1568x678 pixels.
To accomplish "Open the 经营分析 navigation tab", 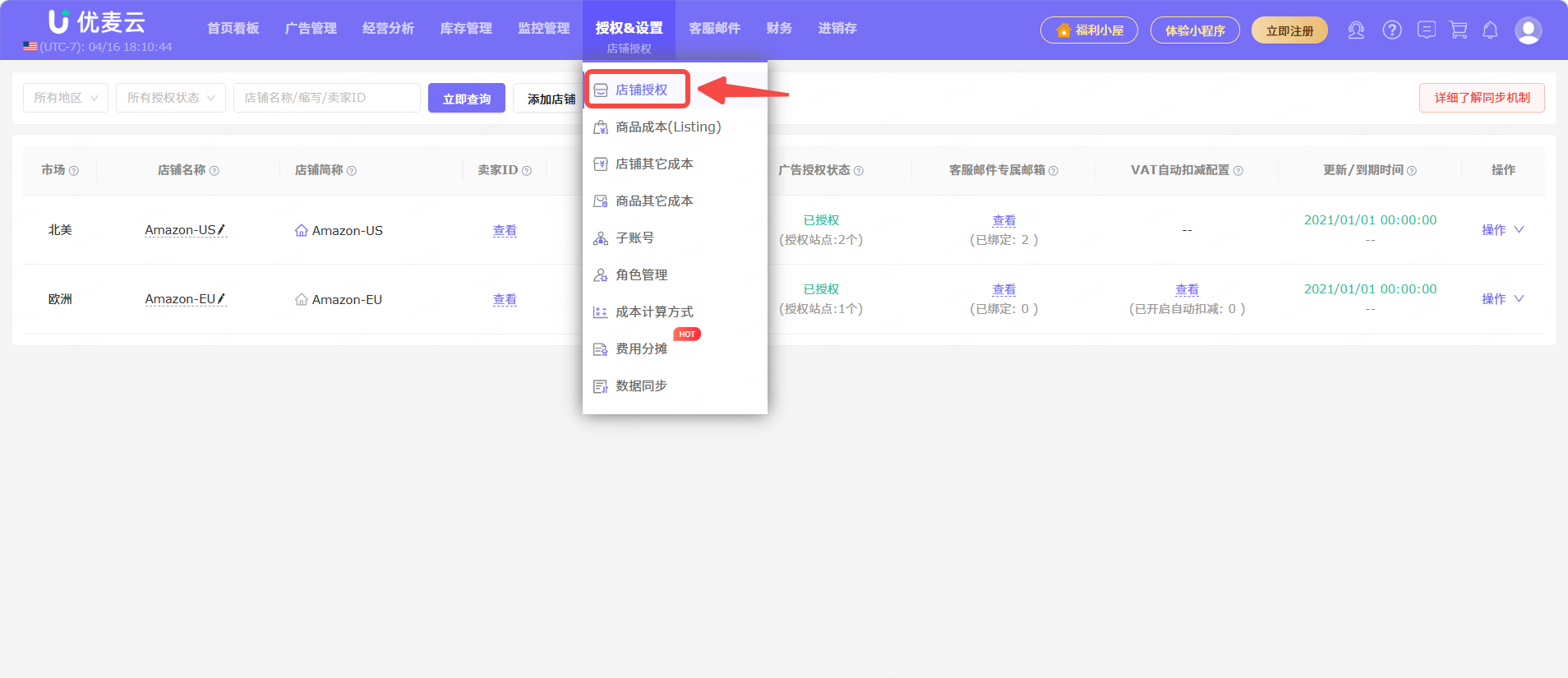I will coord(389,28).
